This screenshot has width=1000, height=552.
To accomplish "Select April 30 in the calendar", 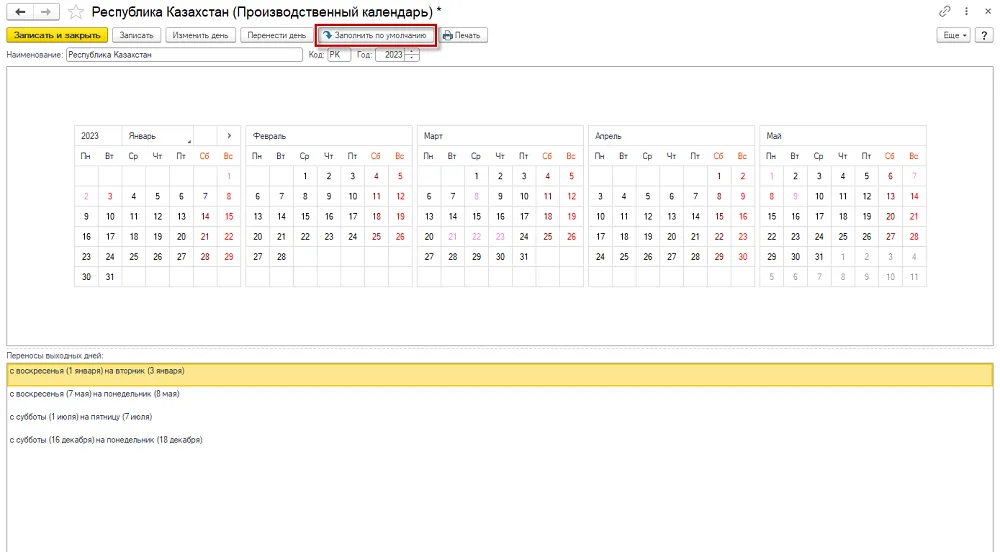I will (742, 257).
